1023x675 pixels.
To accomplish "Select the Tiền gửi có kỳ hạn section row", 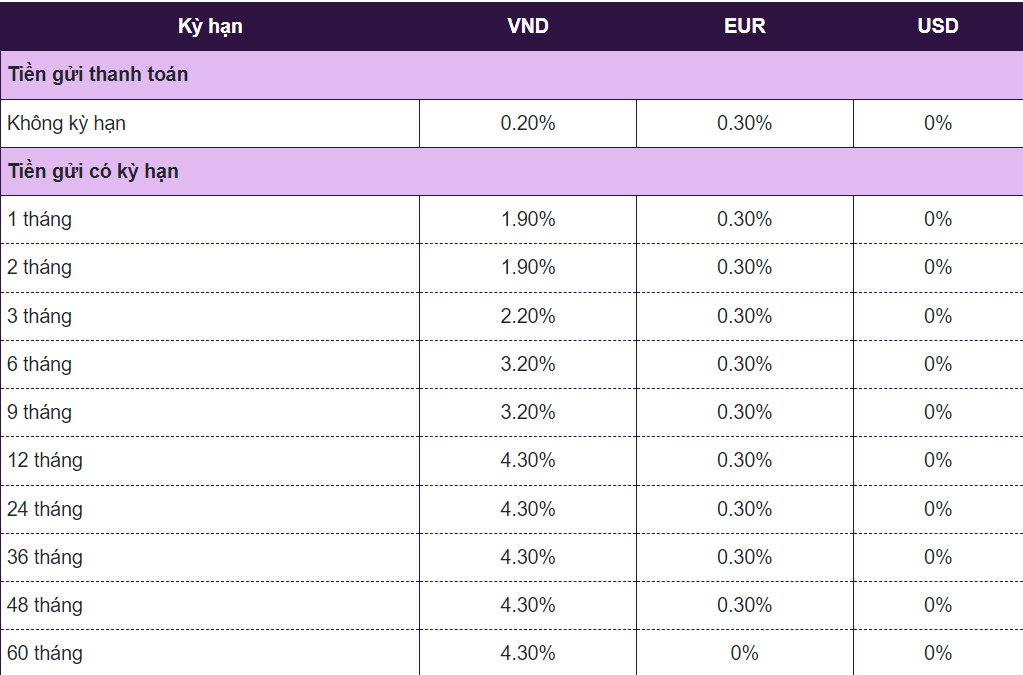I will (x=93, y=171).
